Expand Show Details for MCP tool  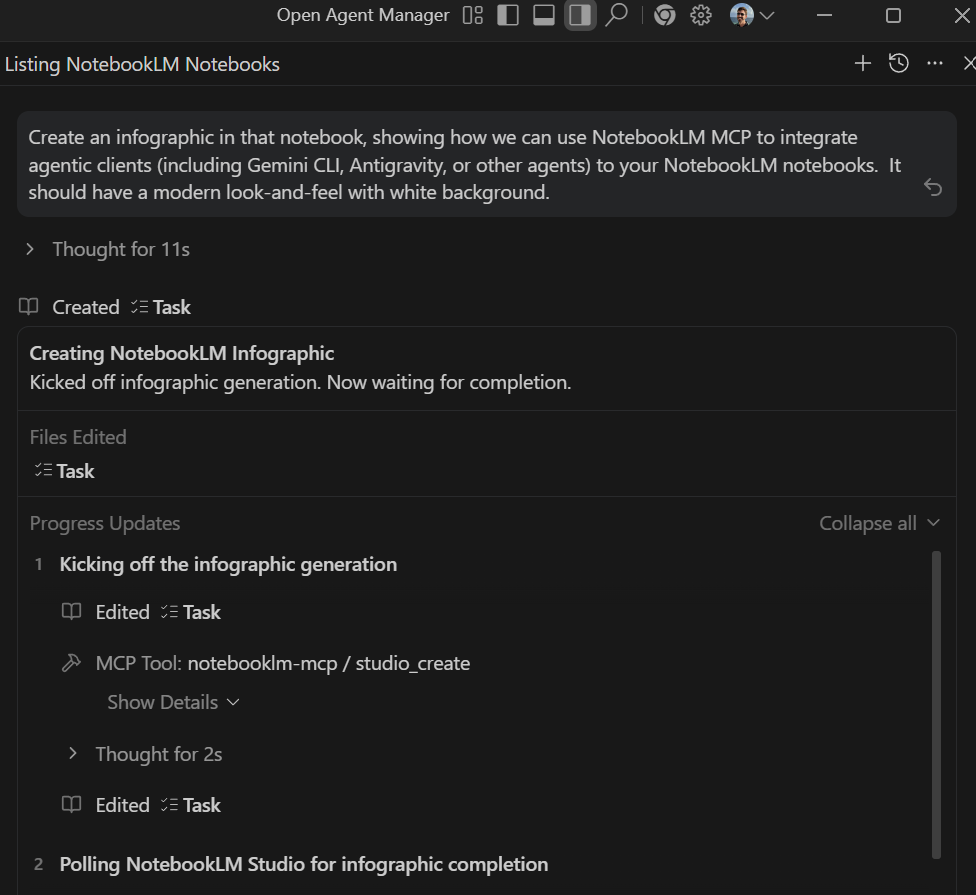coord(173,703)
